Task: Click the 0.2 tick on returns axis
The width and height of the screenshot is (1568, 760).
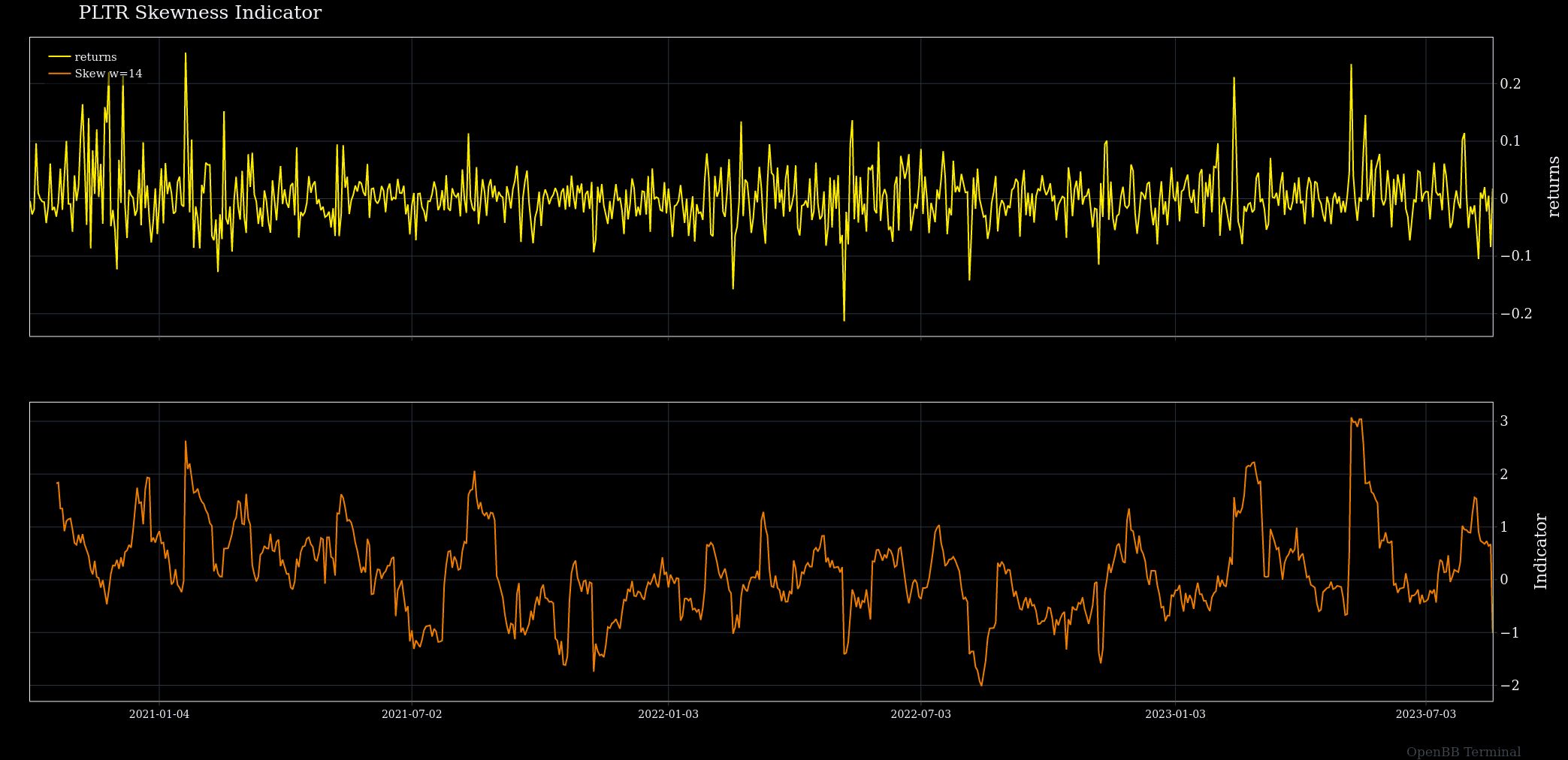Action: point(1510,84)
